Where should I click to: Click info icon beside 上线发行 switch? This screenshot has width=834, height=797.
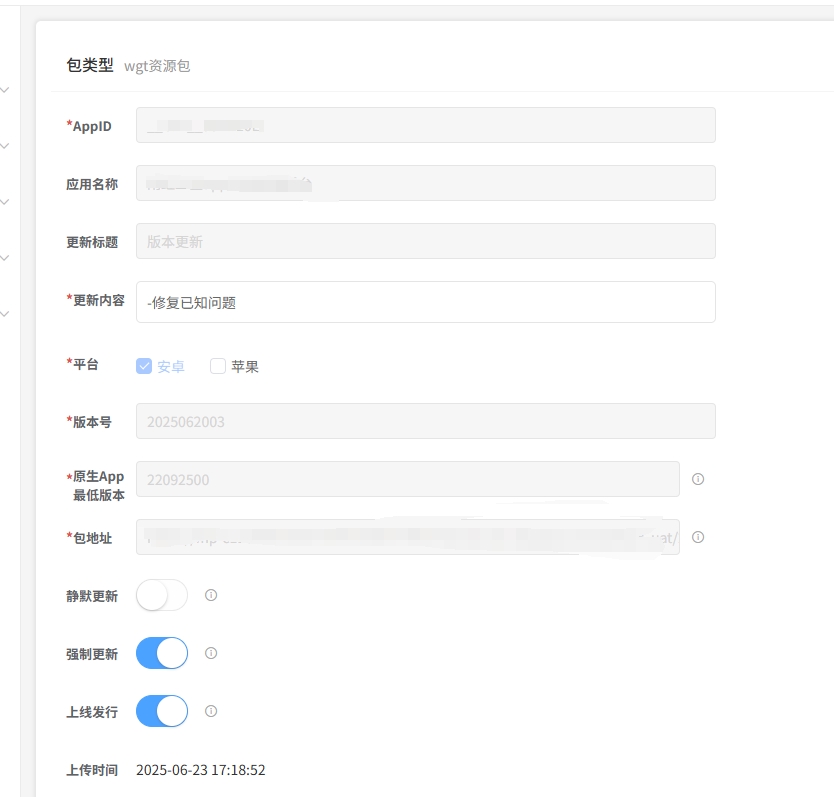coord(211,711)
